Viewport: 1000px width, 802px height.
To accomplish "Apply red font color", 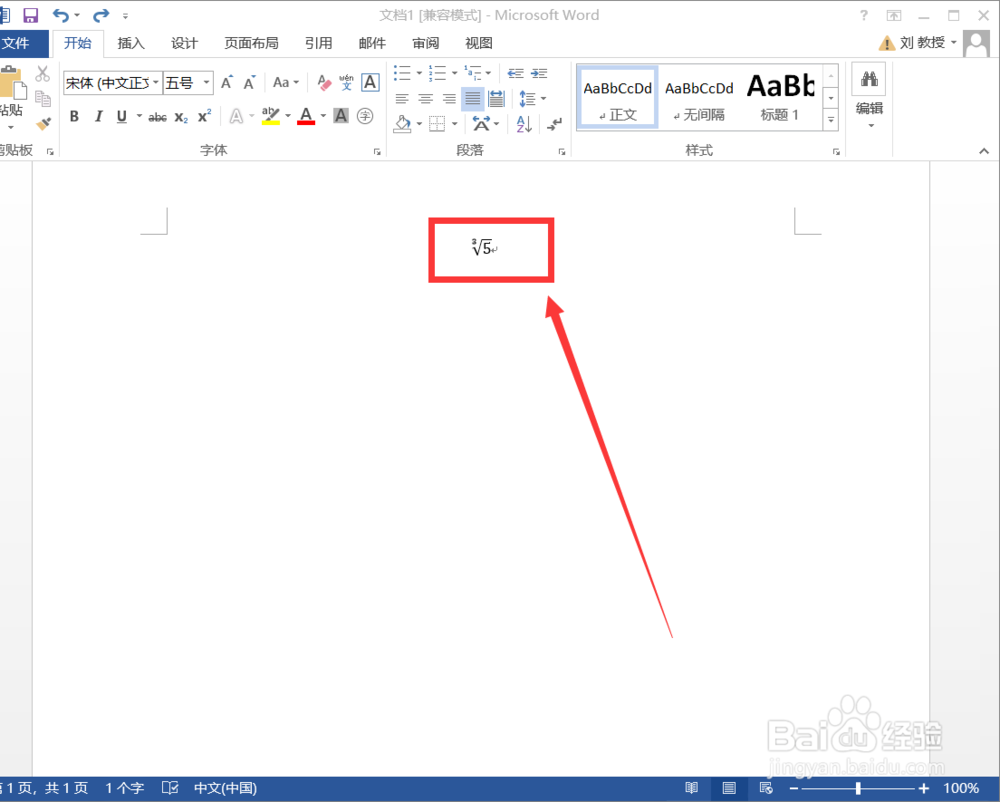I will [306, 116].
